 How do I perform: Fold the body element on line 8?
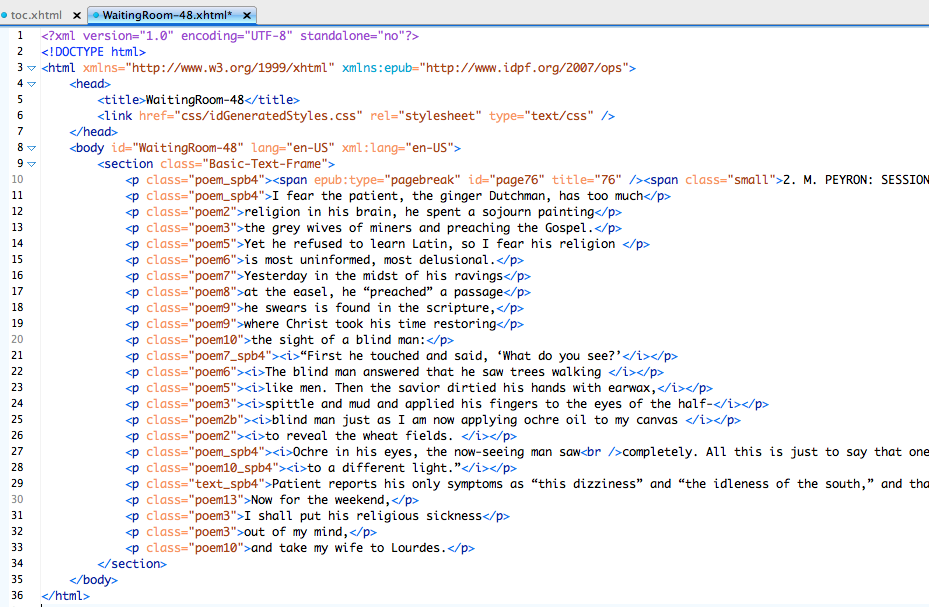[32, 148]
